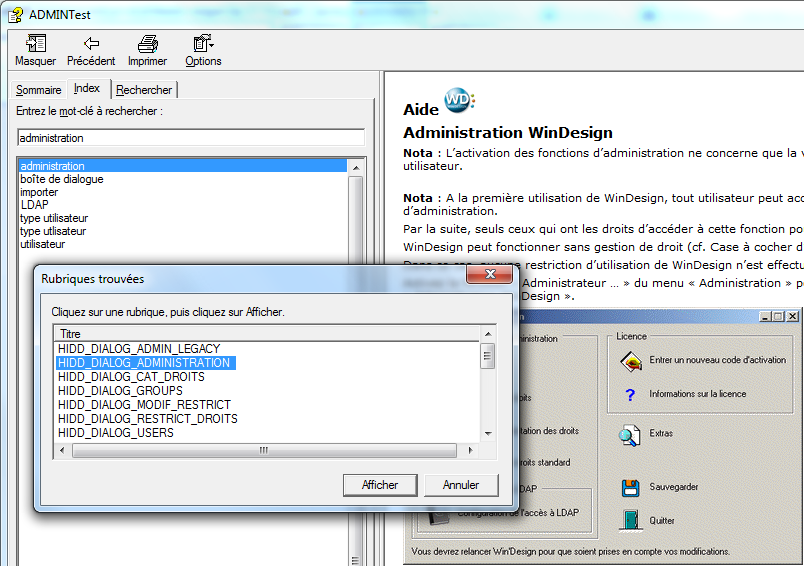
Task: Click the keyword search input field
Action: 191,138
